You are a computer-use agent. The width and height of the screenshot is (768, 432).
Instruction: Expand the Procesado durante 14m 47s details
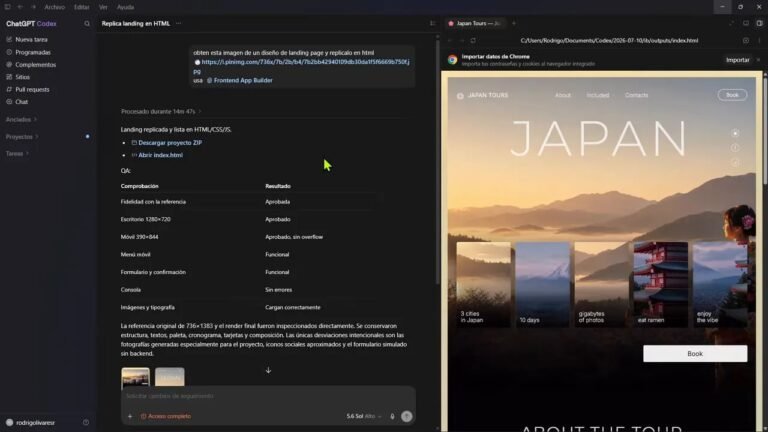point(161,112)
